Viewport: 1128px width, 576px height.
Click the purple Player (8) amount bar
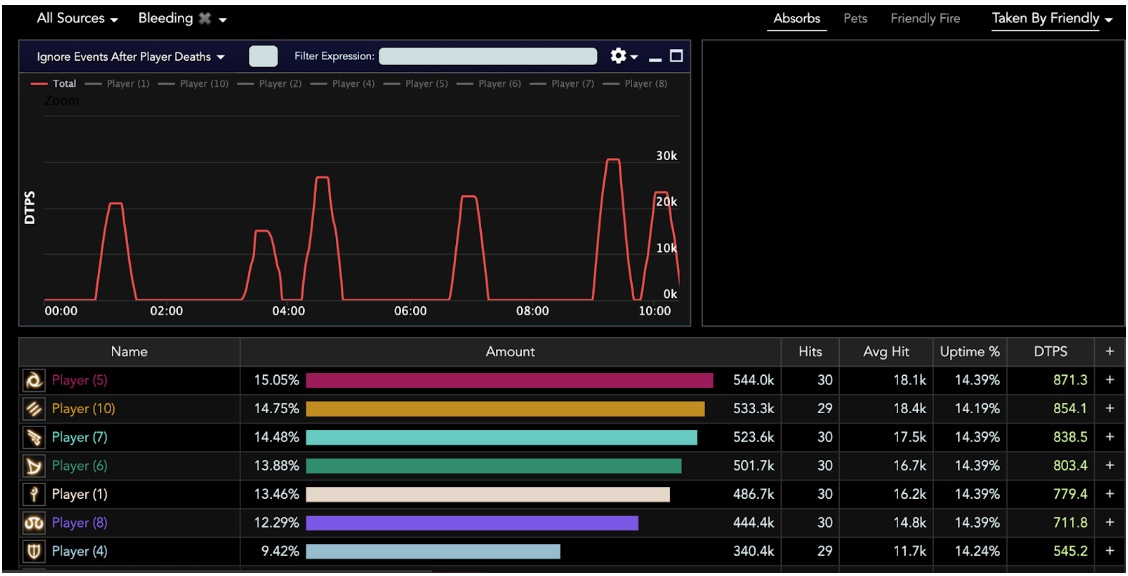tap(472, 523)
